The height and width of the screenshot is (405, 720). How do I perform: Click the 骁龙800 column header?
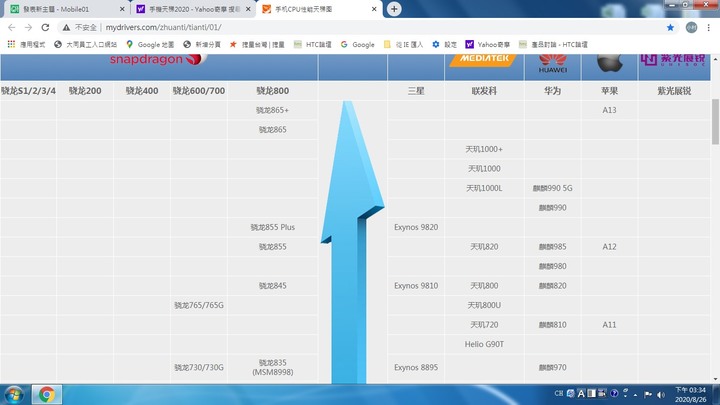click(x=273, y=91)
